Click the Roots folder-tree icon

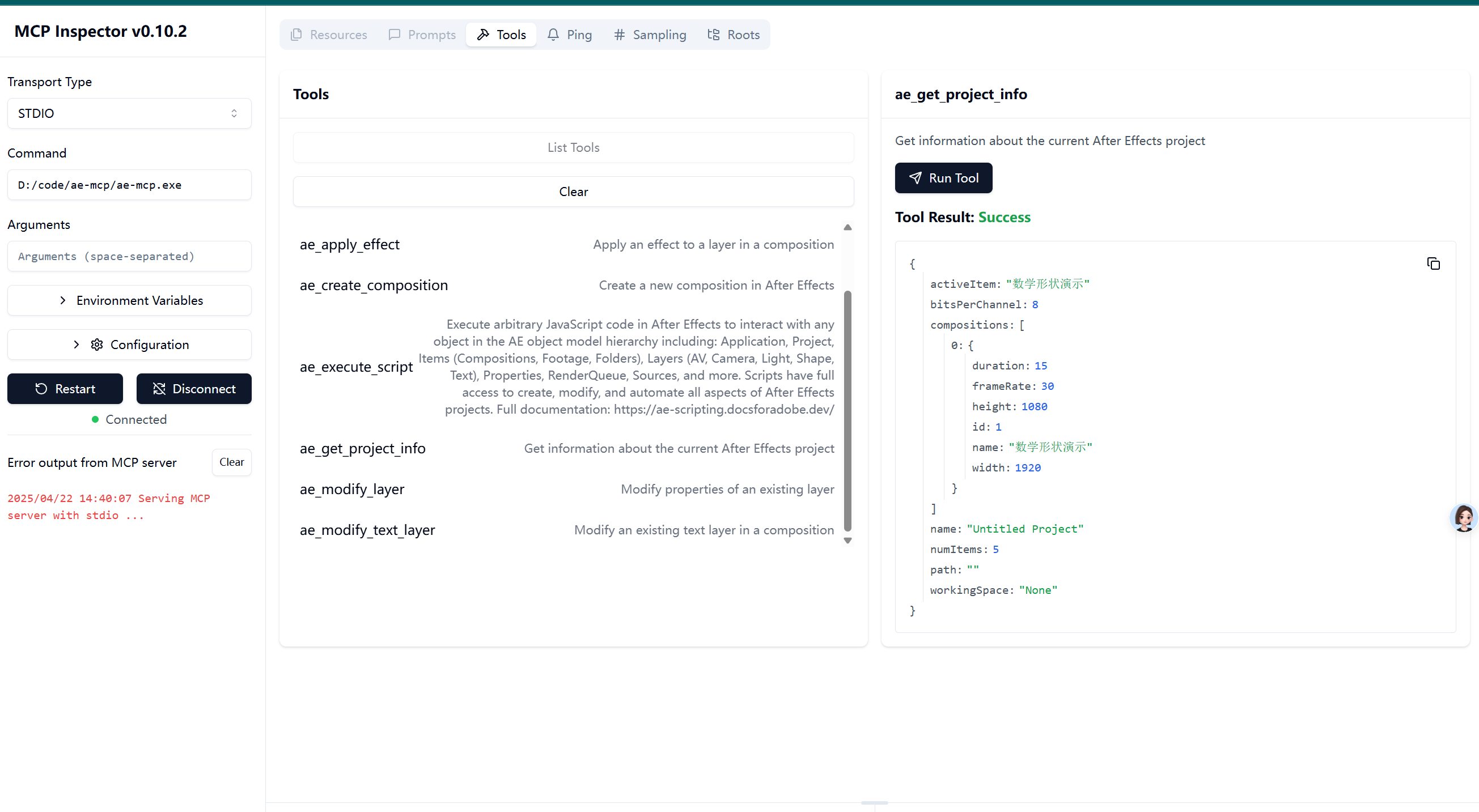click(713, 35)
